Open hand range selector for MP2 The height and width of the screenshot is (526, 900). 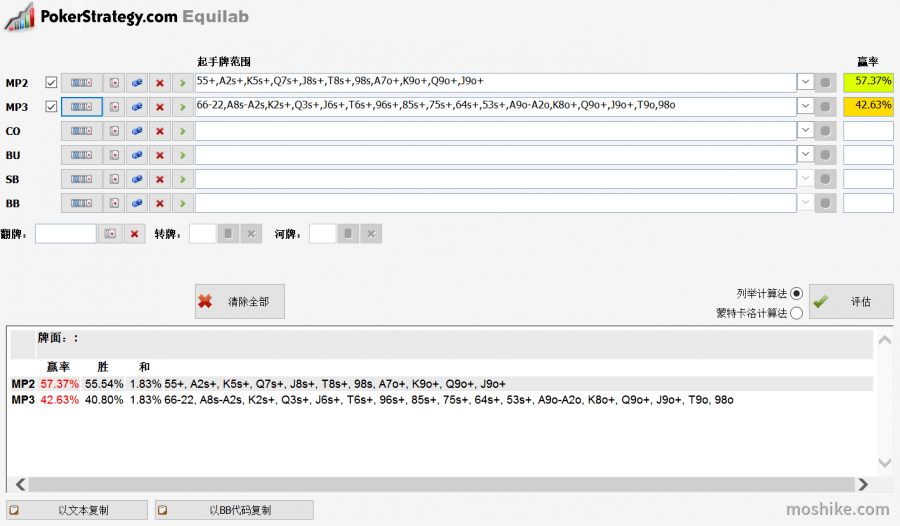coord(82,83)
